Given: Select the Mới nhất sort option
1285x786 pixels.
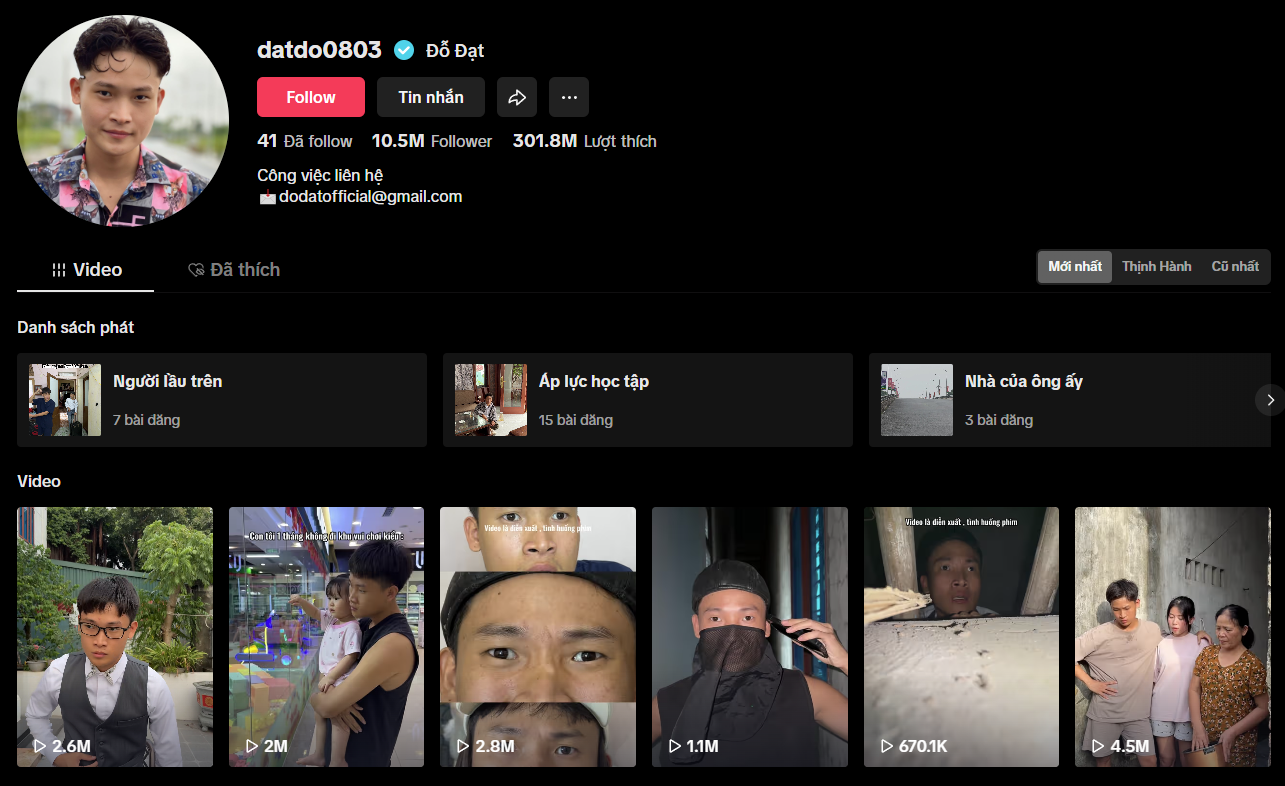Looking at the screenshot, I should click(1075, 267).
